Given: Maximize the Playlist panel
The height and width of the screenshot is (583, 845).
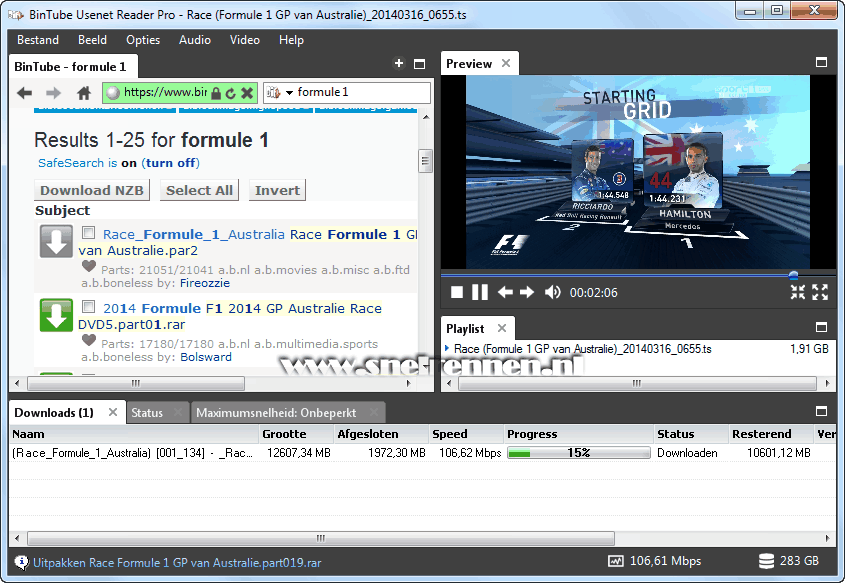Looking at the screenshot, I should click(x=821, y=327).
